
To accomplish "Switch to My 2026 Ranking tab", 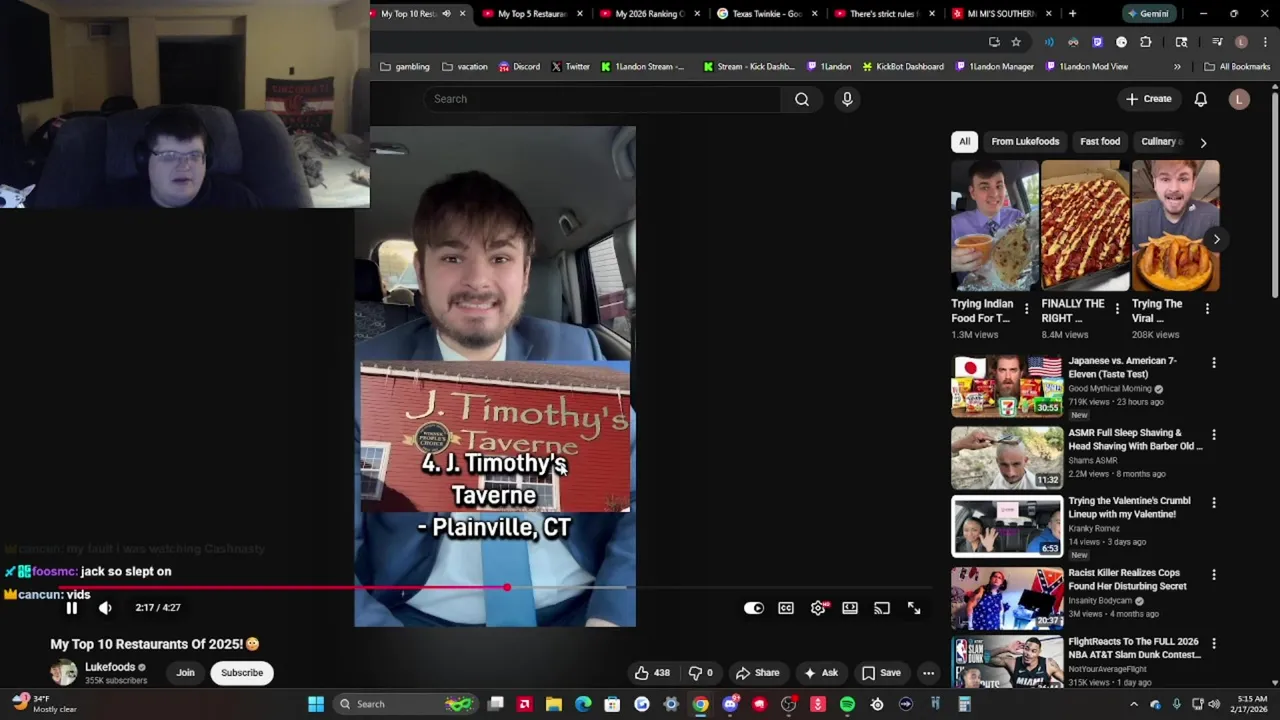I will click(x=647, y=14).
